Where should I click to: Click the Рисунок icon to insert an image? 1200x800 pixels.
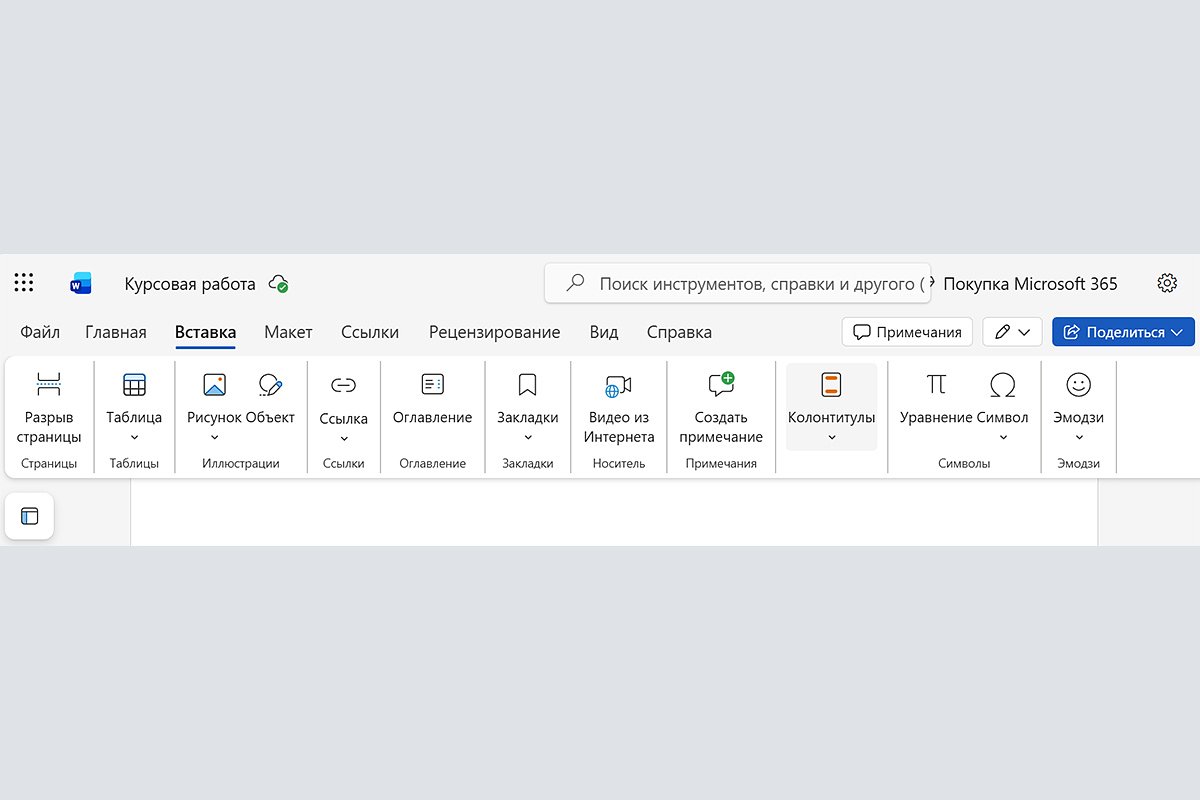pos(214,384)
